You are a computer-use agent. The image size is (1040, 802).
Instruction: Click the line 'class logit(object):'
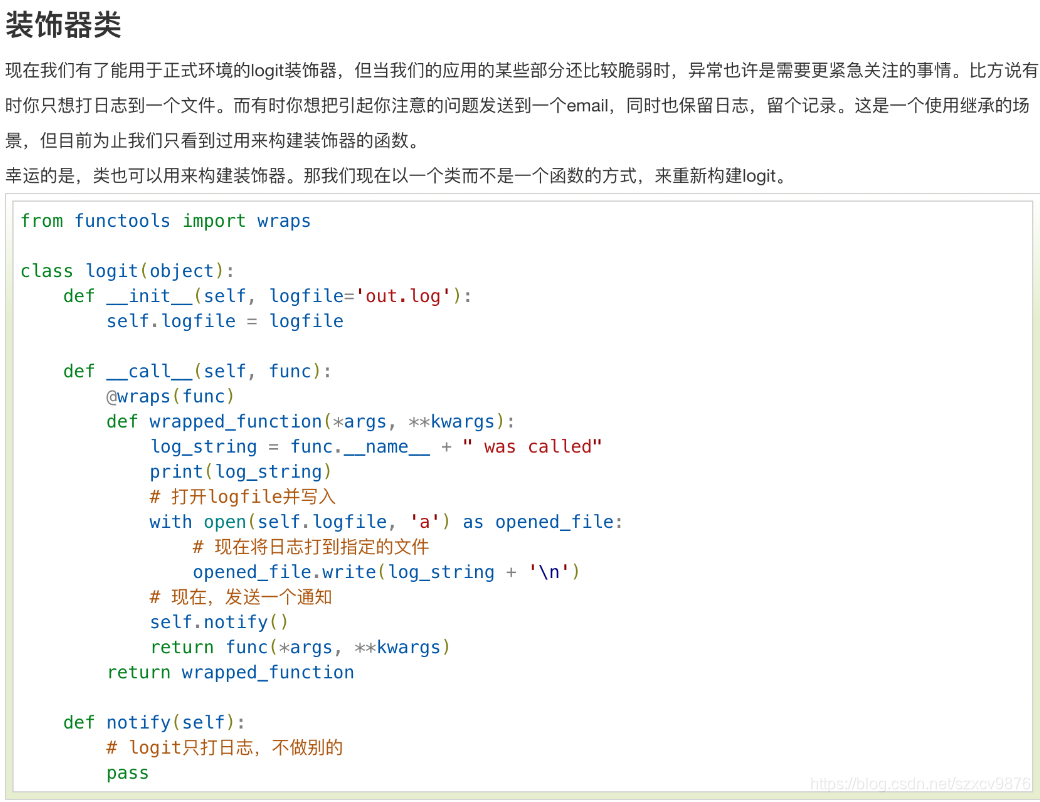127,271
